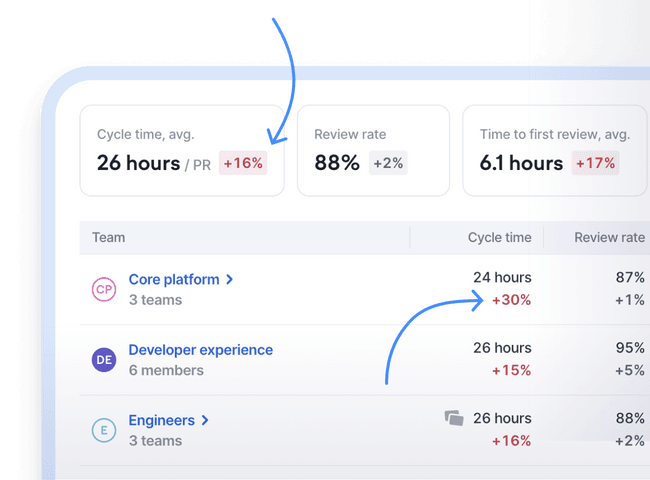Open the Engineers team link
650x480 pixels.
pyautogui.click(x=161, y=421)
